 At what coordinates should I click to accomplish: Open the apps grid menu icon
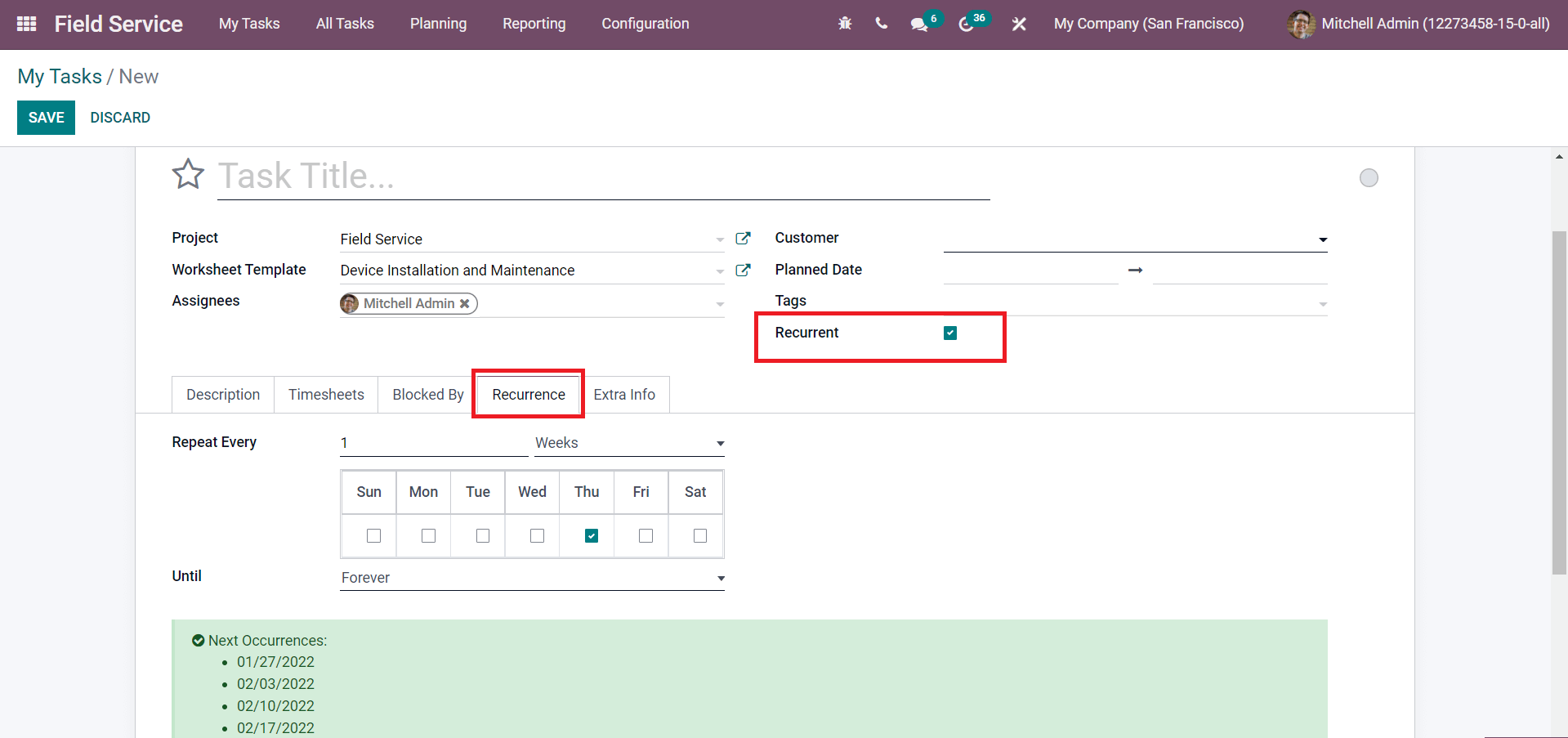tap(26, 24)
